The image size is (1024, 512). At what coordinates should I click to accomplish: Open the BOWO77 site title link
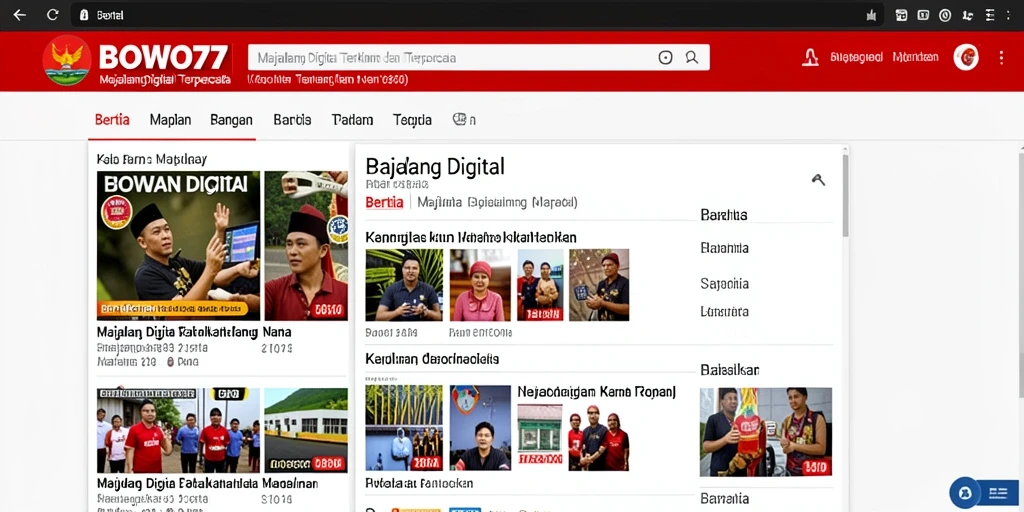pyautogui.click(x=163, y=57)
